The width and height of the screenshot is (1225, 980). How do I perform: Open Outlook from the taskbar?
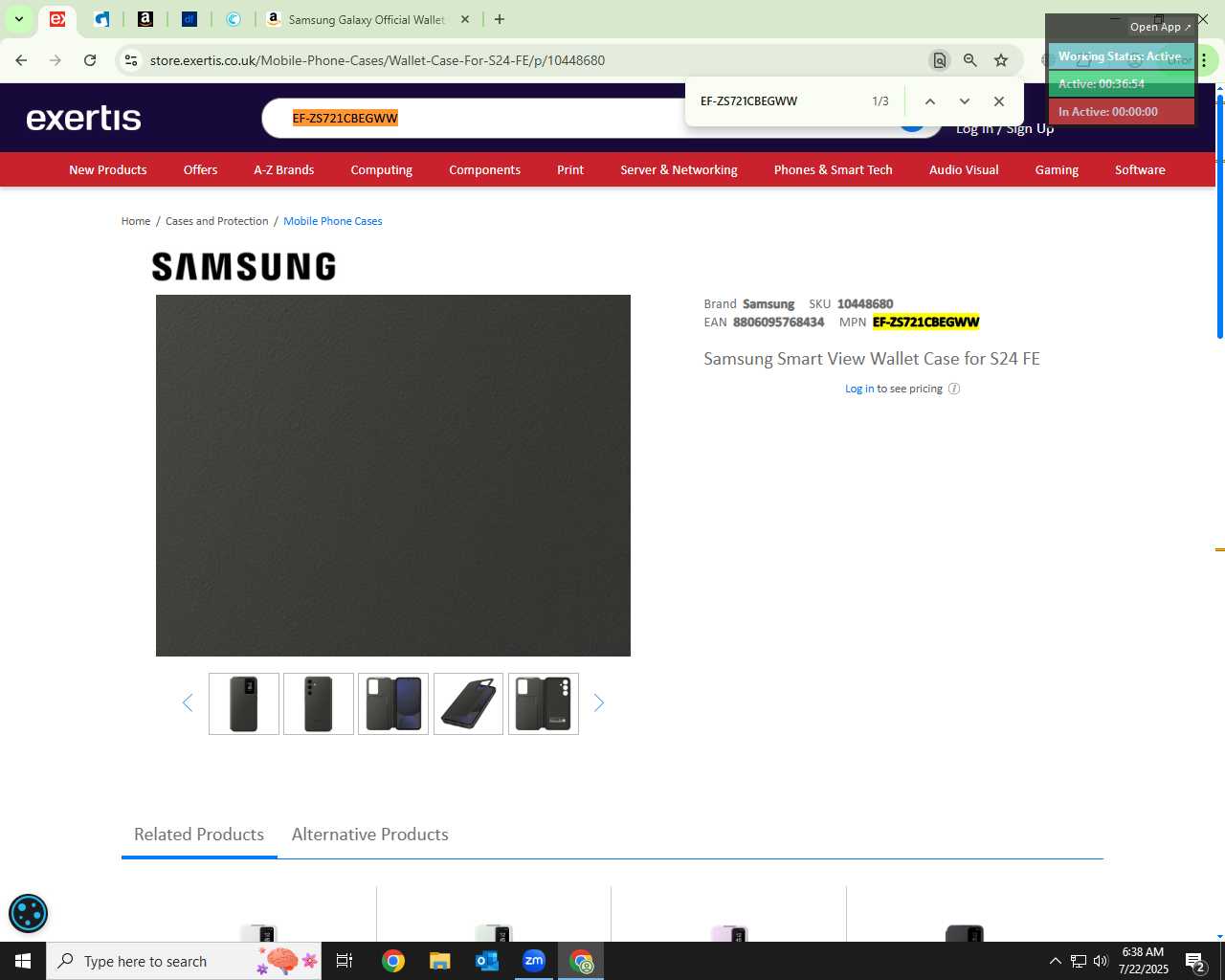click(x=487, y=961)
